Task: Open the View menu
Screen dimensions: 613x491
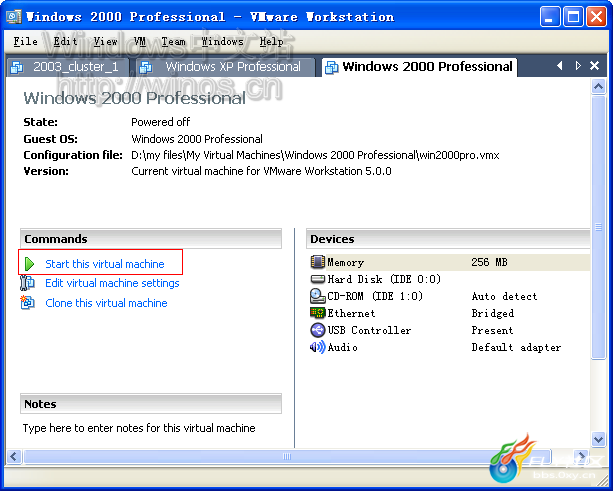Action: (105, 41)
